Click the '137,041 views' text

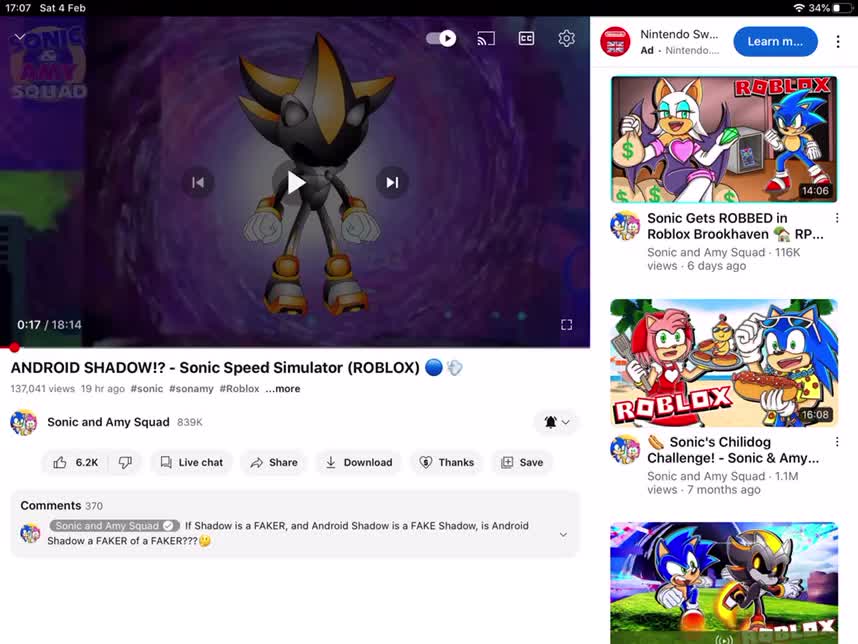[x=43, y=388]
